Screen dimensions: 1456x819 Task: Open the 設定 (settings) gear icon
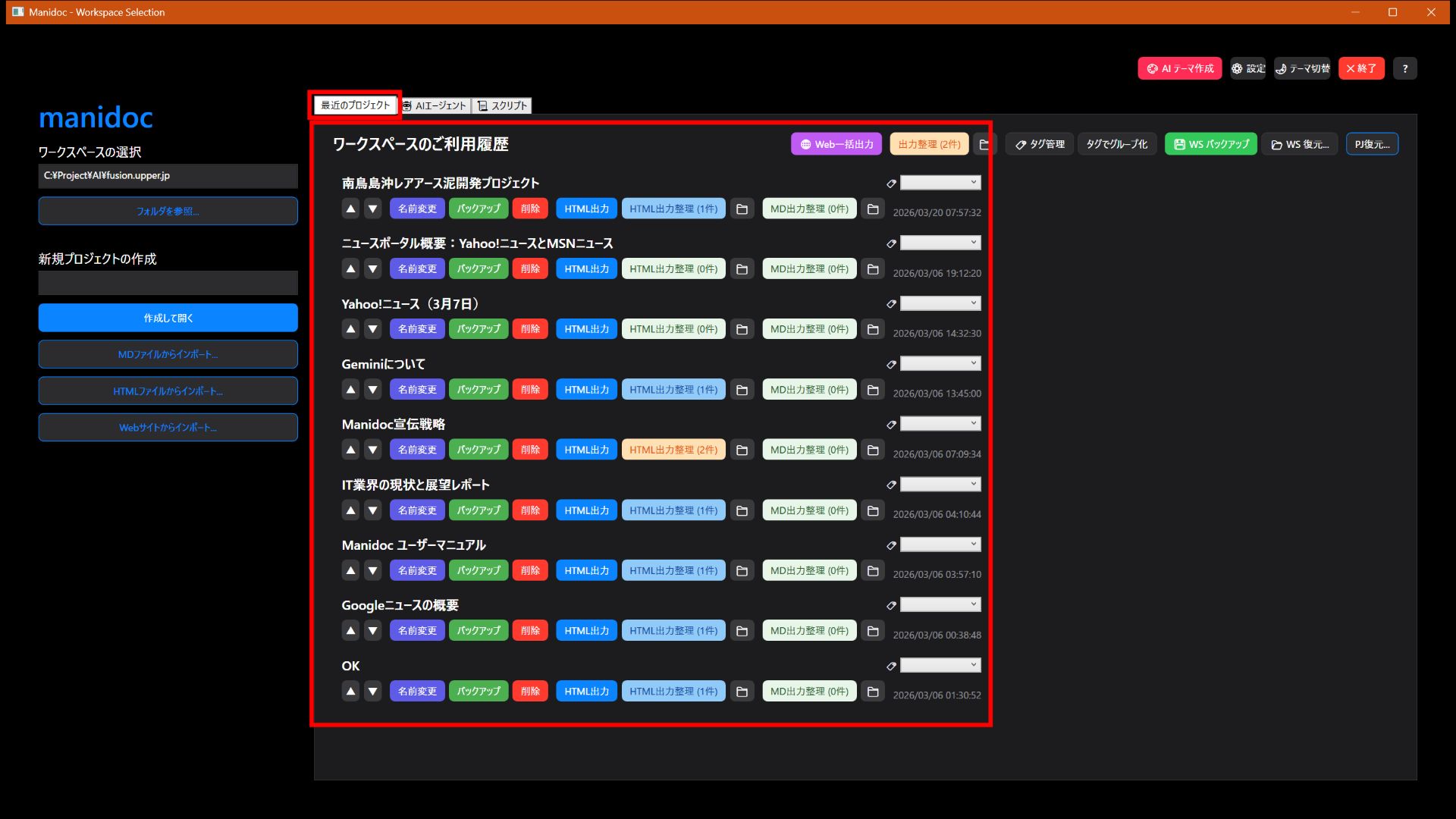tap(1236, 68)
